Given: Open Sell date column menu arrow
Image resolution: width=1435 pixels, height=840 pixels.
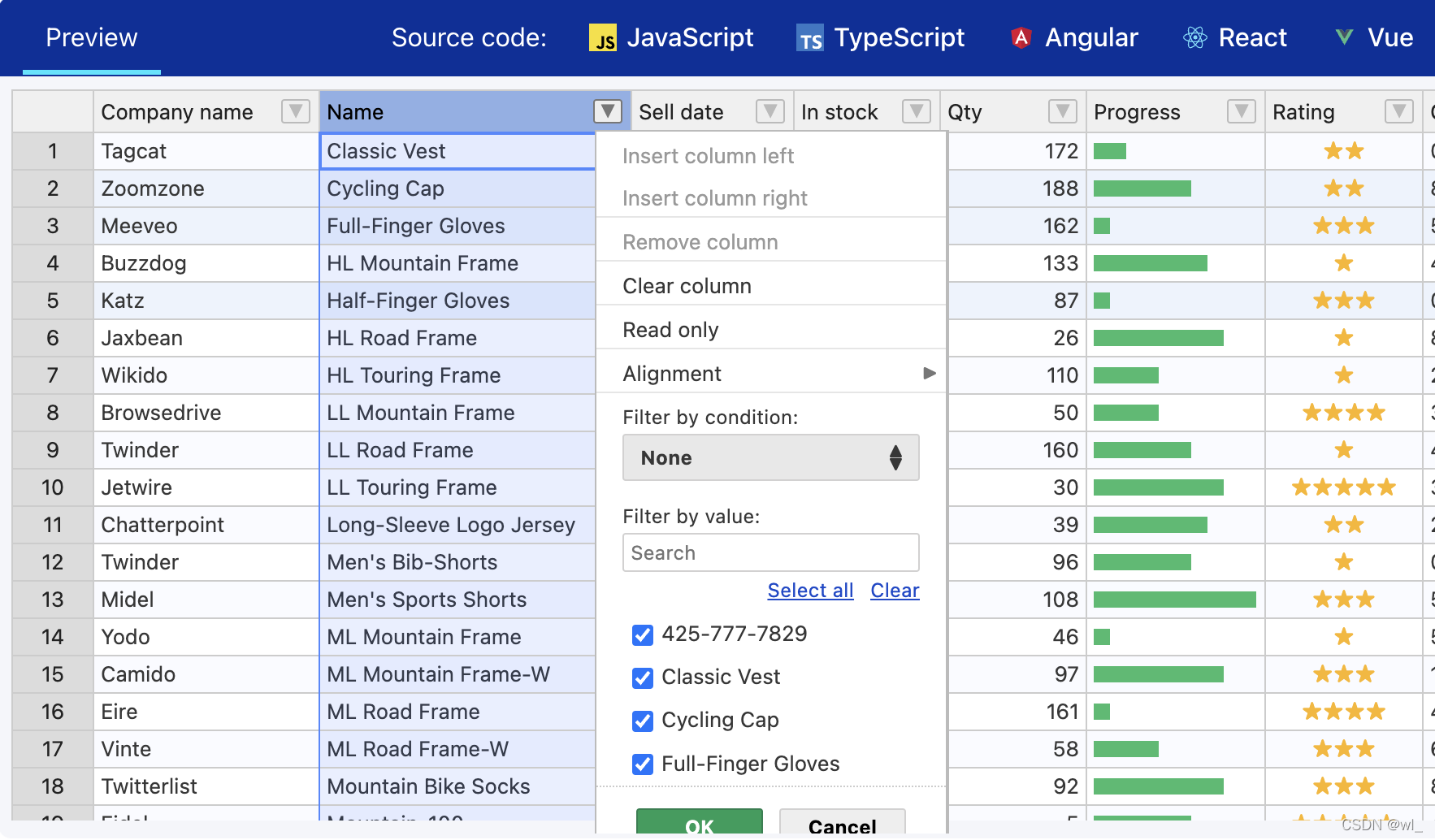Looking at the screenshot, I should point(770,111).
